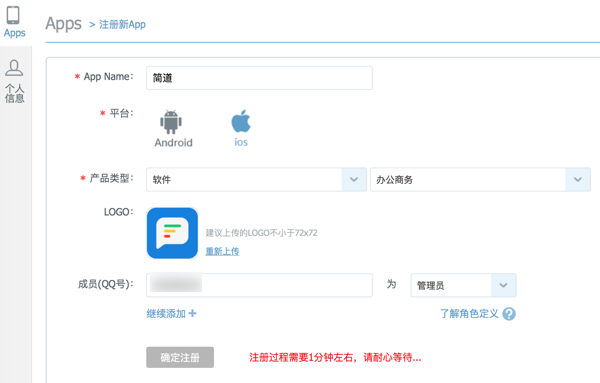This screenshot has width=600, height=383.
Task: Click the App Name input field
Action: pyautogui.click(x=259, y=78)
